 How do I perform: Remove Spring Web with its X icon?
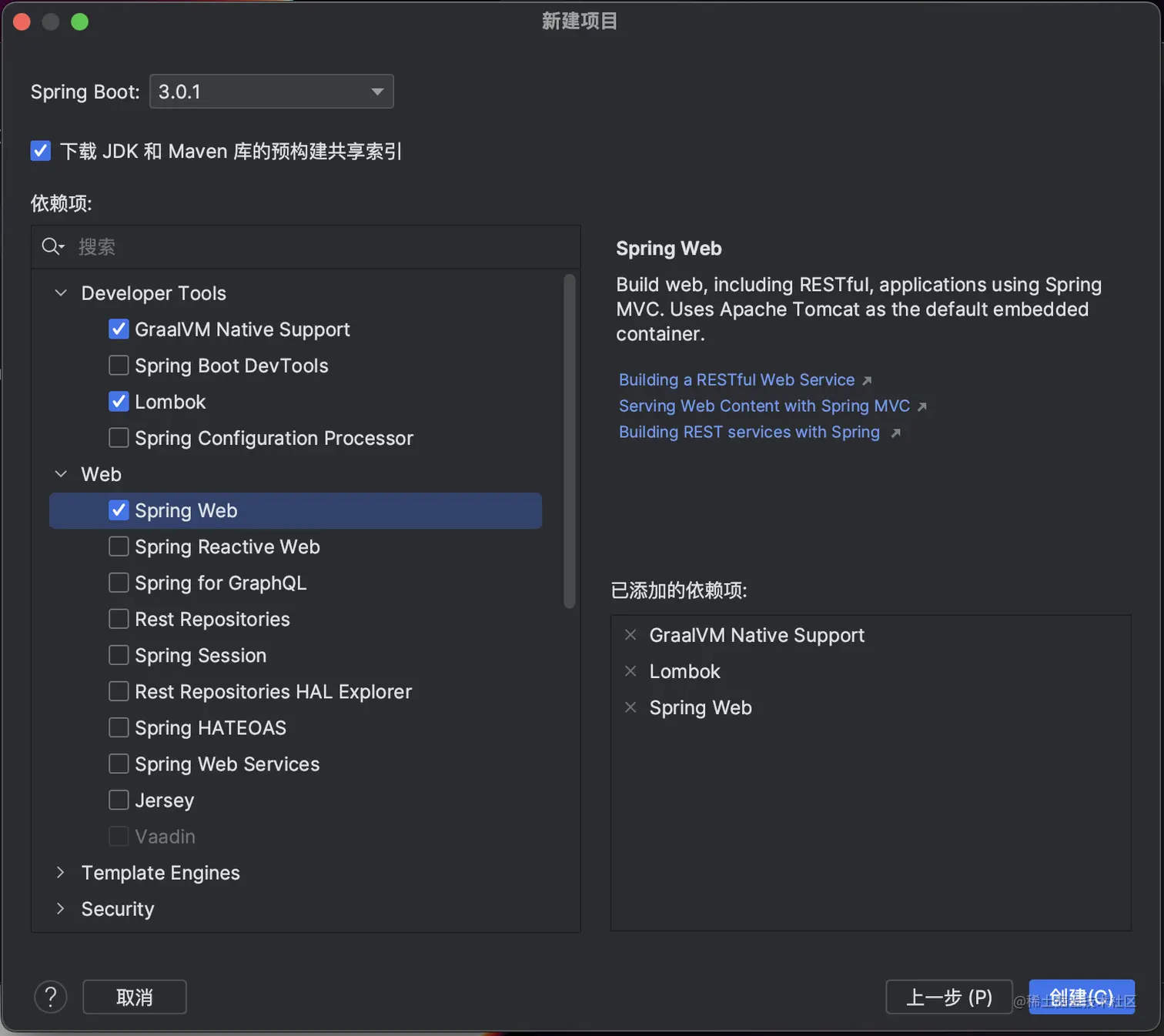(630, 707)
